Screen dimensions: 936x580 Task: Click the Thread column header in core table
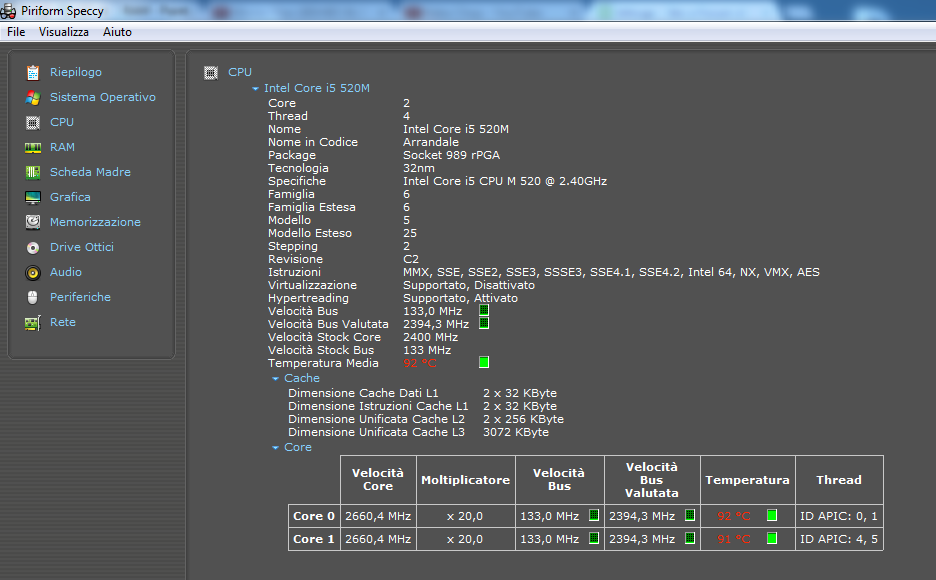[839, 480]
